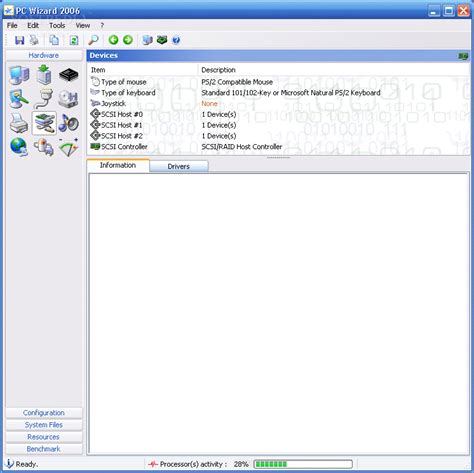The height and width of the screenshot is (473, 474).
Task: Click the 'SCSI Host #2' item text
Action: click(x=122, y=136)
